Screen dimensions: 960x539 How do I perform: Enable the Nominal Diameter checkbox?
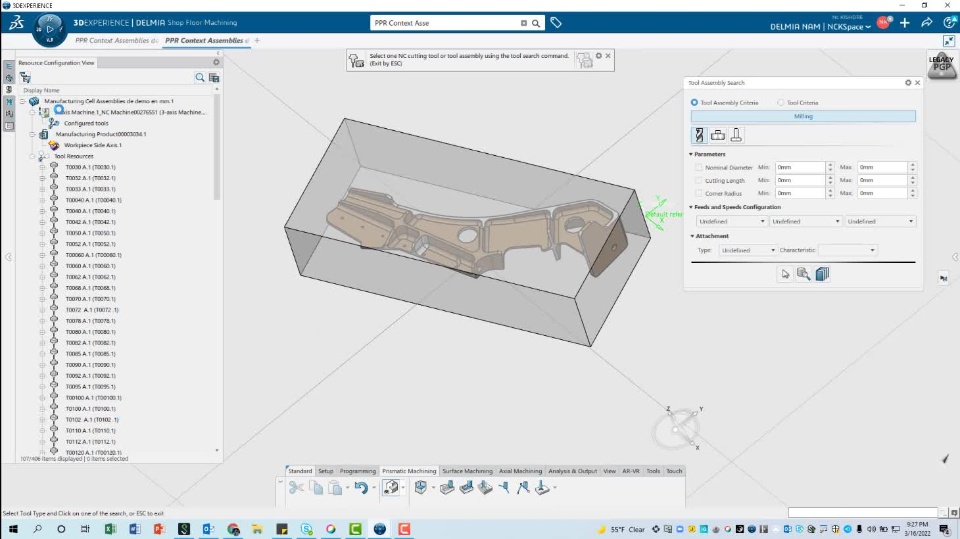(698, 167)
